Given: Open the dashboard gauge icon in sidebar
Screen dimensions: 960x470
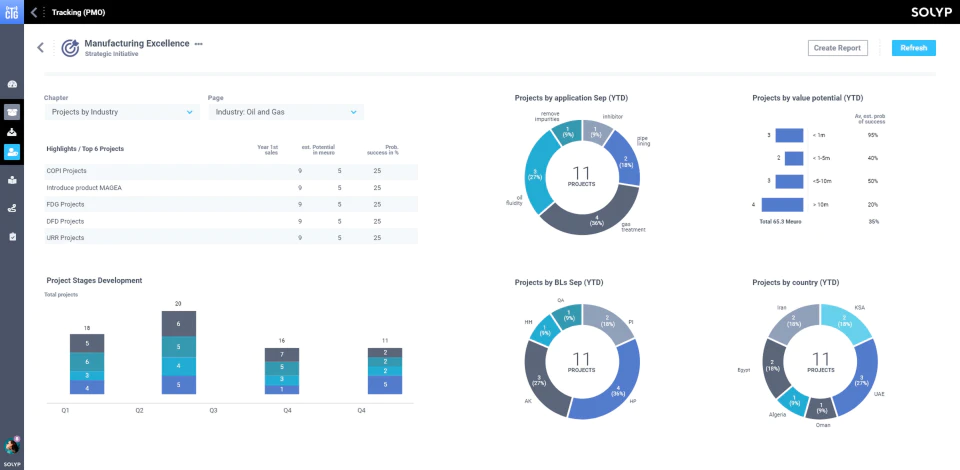Looking at the screenshot, I should [x=12, y=84].
